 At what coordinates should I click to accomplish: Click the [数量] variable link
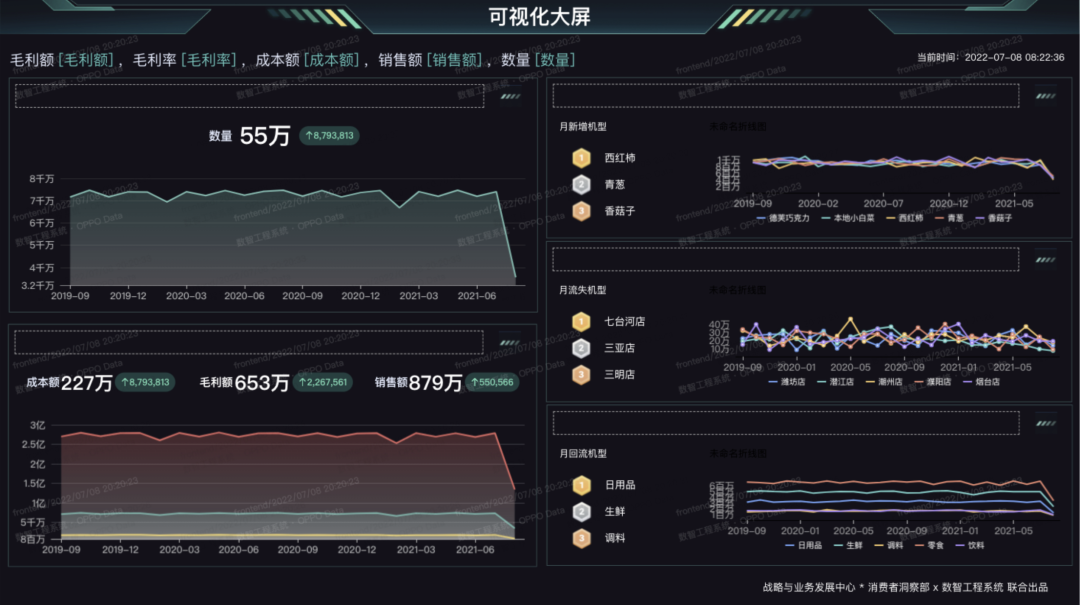[x=555, y=60]
